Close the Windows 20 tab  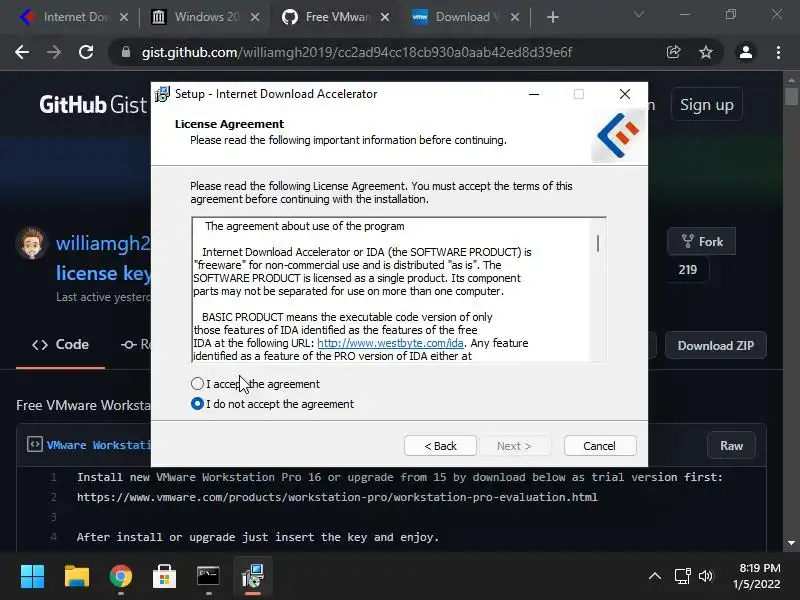[x=255, y=17]
